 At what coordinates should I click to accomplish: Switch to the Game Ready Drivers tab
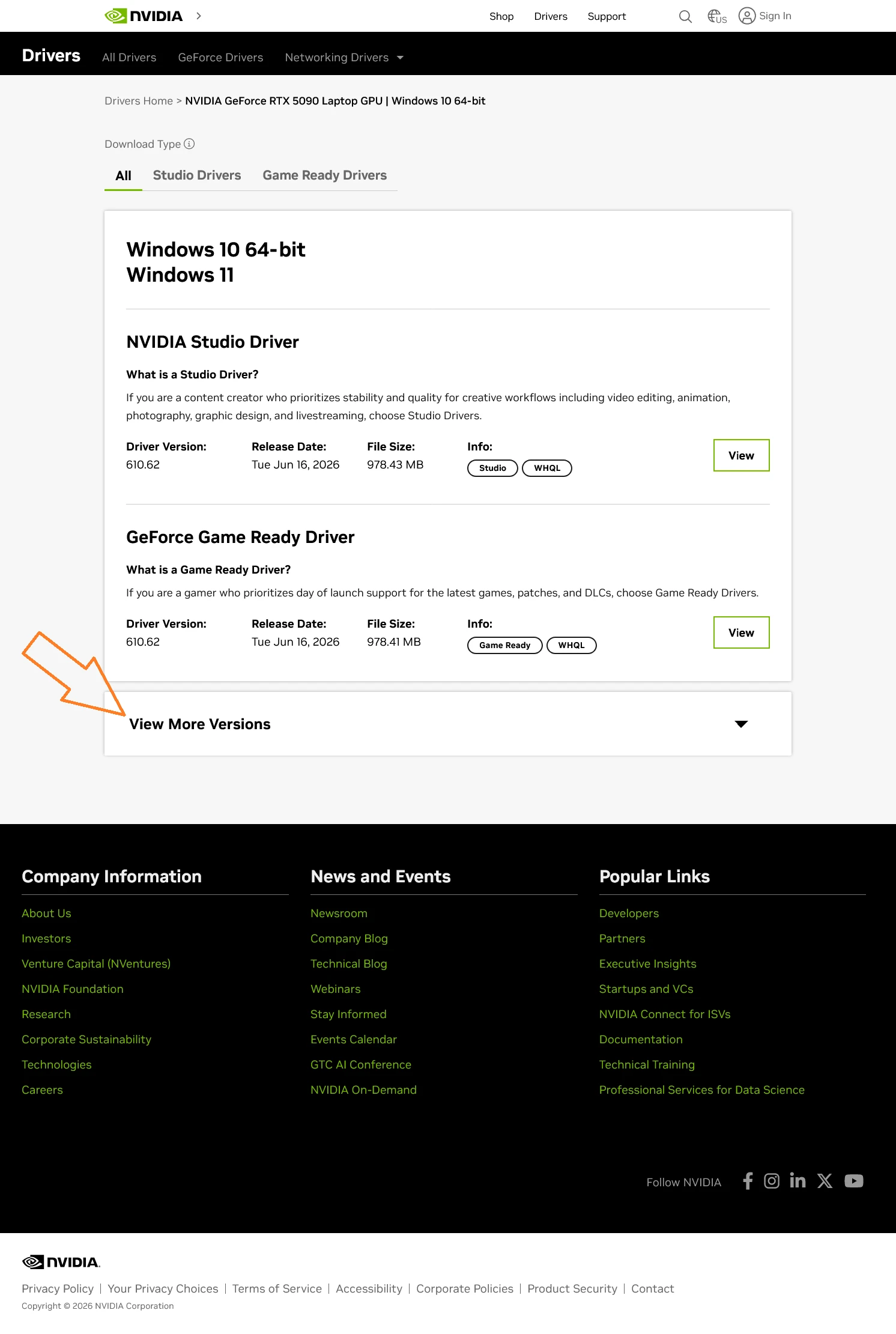pyautogui.click(x=324, y=175)
